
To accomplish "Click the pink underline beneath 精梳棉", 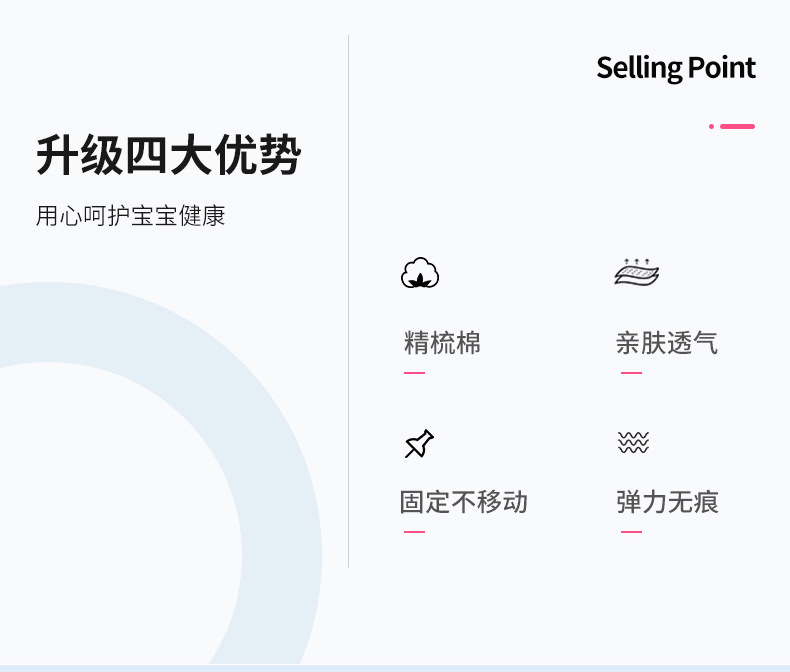I will [414, 373].
